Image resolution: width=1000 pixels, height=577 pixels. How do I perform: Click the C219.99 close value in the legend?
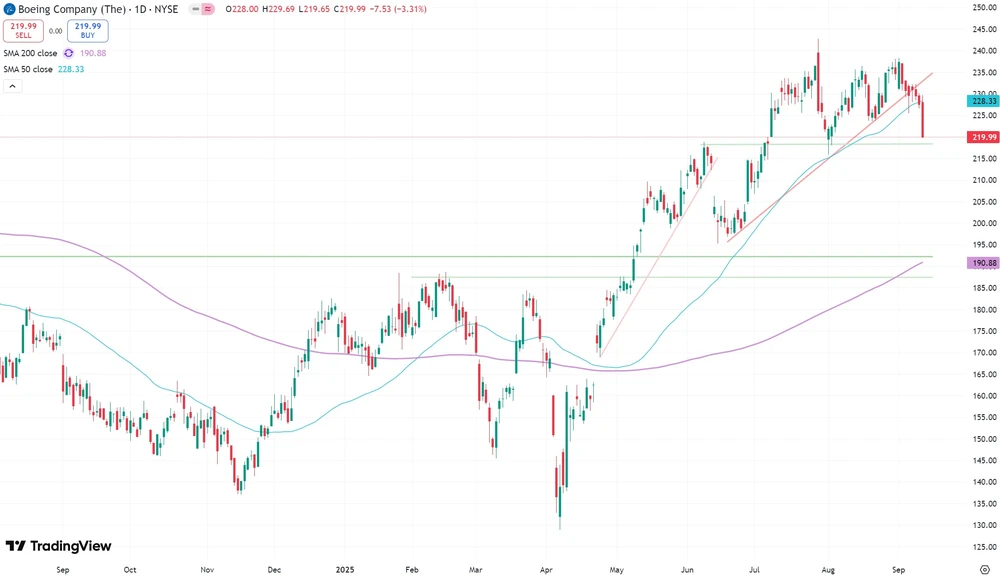(x=352, y=9)
